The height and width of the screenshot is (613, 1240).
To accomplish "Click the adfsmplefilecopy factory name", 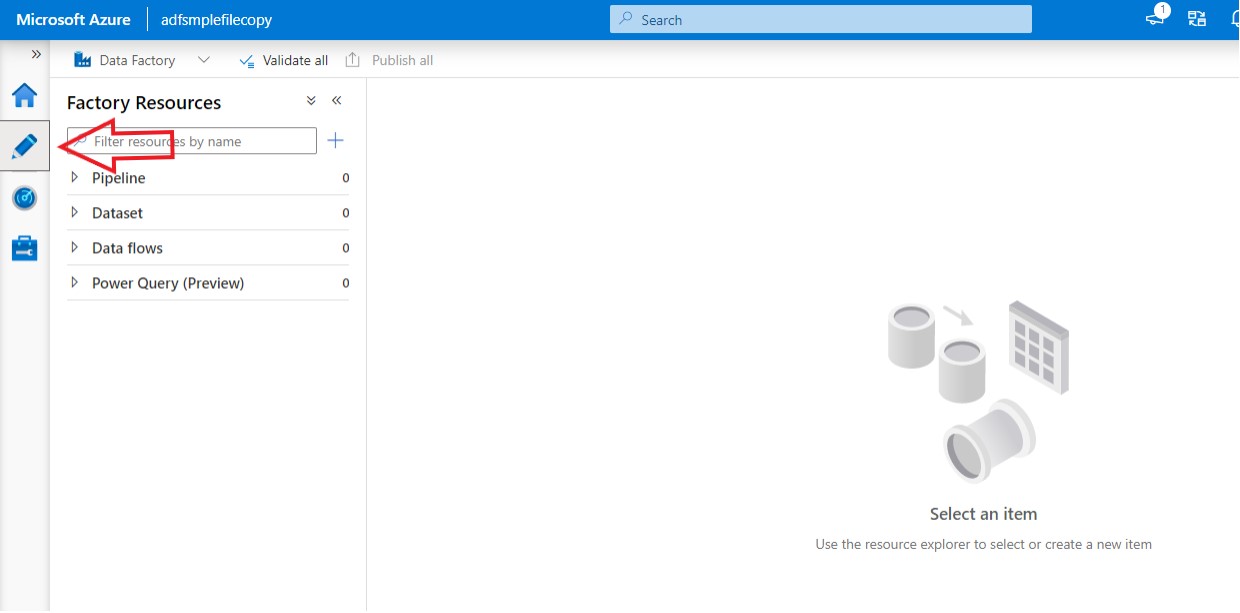I will point(216,20).
